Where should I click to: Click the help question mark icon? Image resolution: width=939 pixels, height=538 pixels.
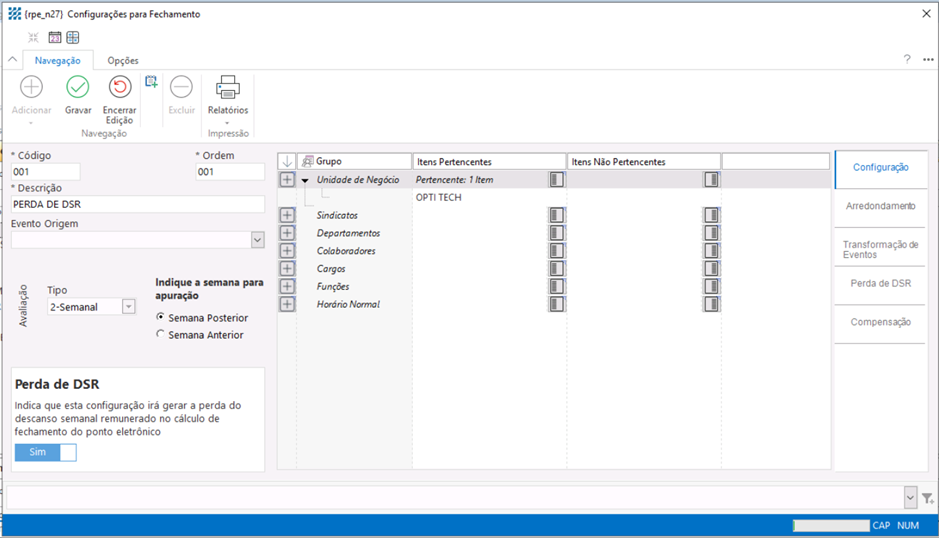click(907, 60)
